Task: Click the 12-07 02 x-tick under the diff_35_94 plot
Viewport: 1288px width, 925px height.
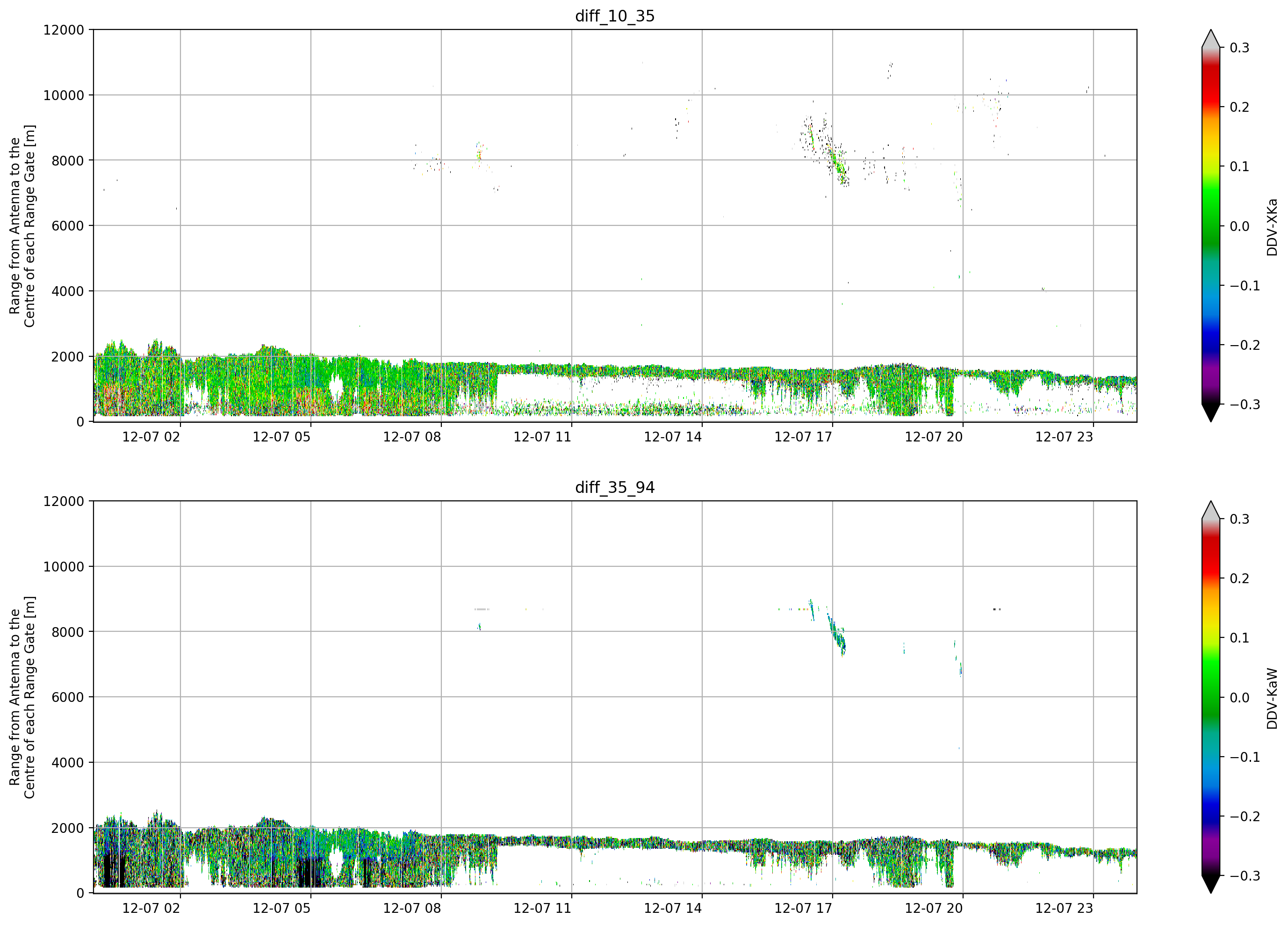Action: click(x=151, y=909)
